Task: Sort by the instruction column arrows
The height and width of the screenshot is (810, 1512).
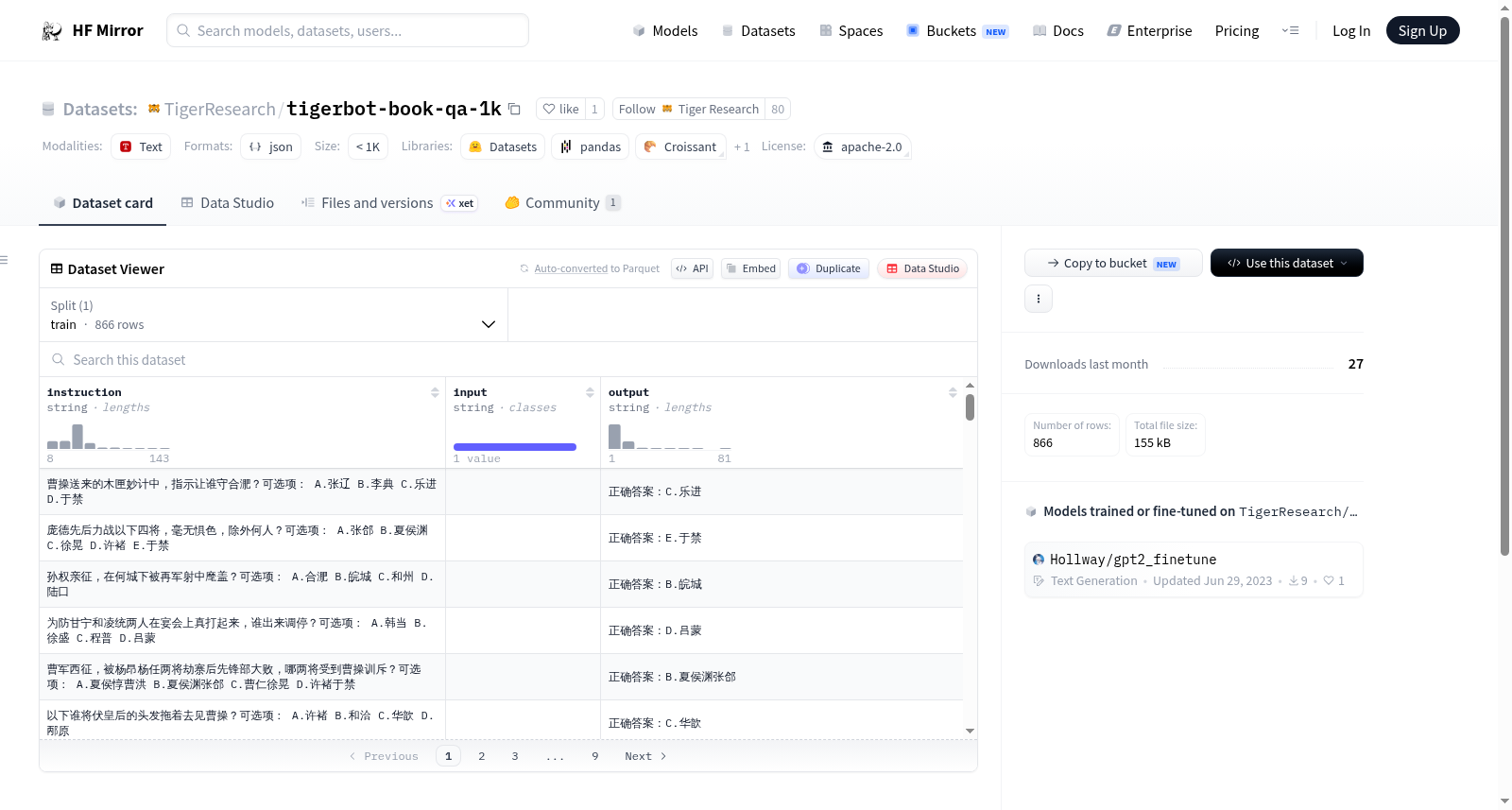Action: [435, 392]
